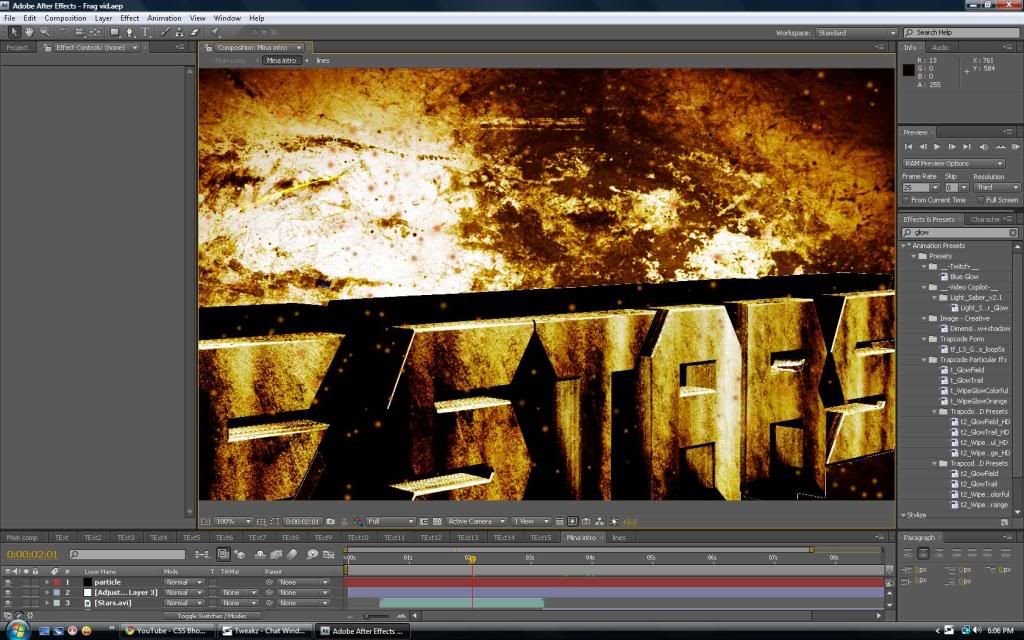Screen dimensions: 1024x640
Task: Expand the particle layer properties triangle
Action: point(47,582)
